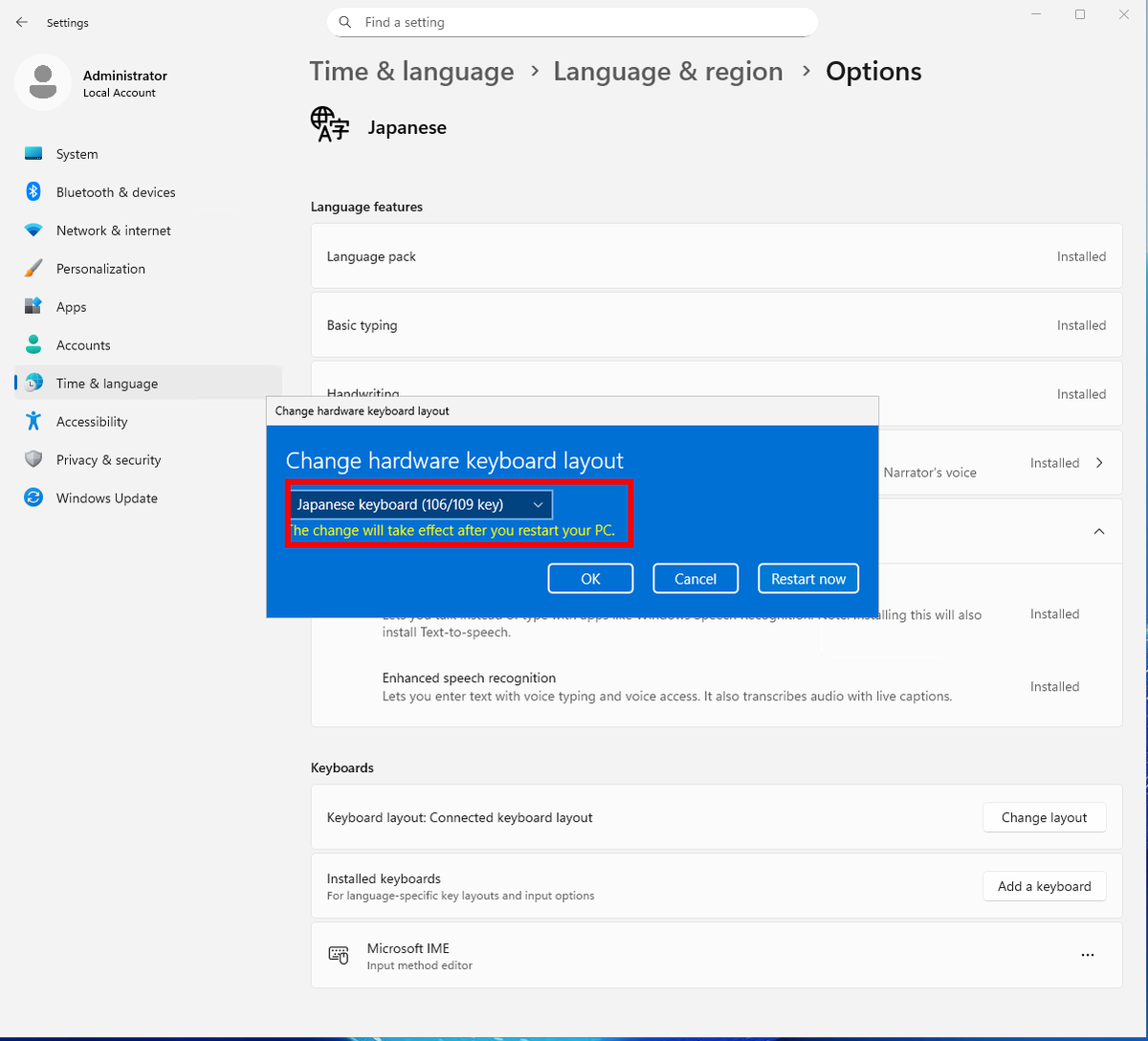Open Bluetooth & devices settings
The height and width of the screenshot is (1041, 1148).
pos(33,191)
